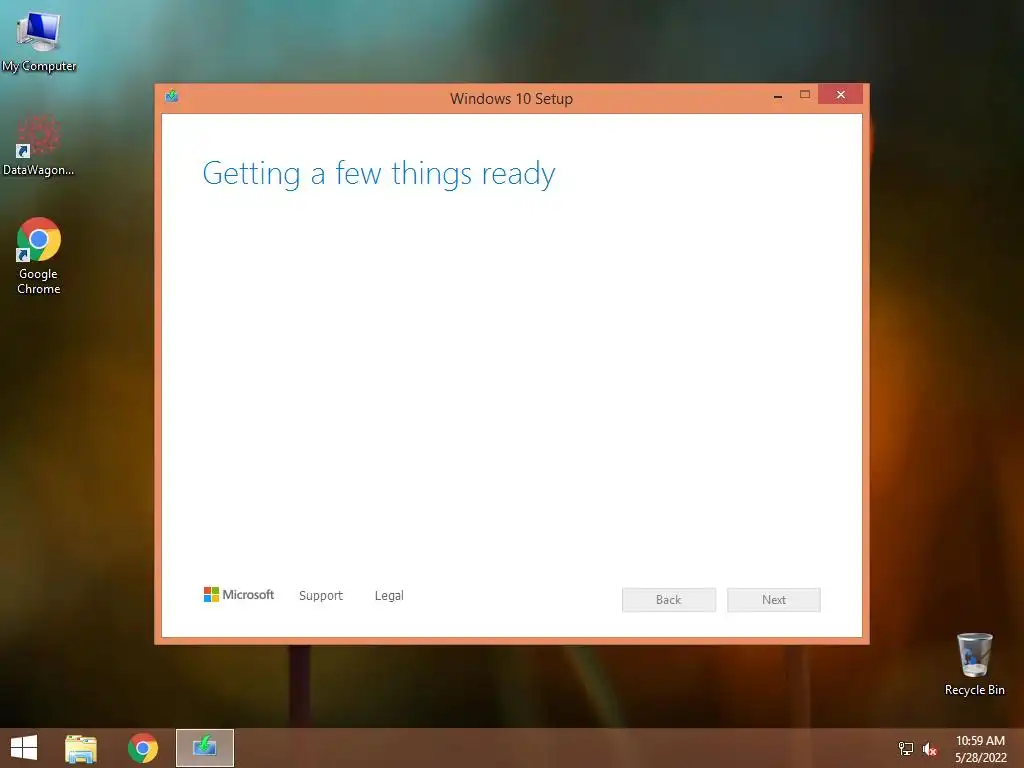1024x768 pixels.
Task: Minimize the Windows 10 Setup window
Action: tap(778, 95)
